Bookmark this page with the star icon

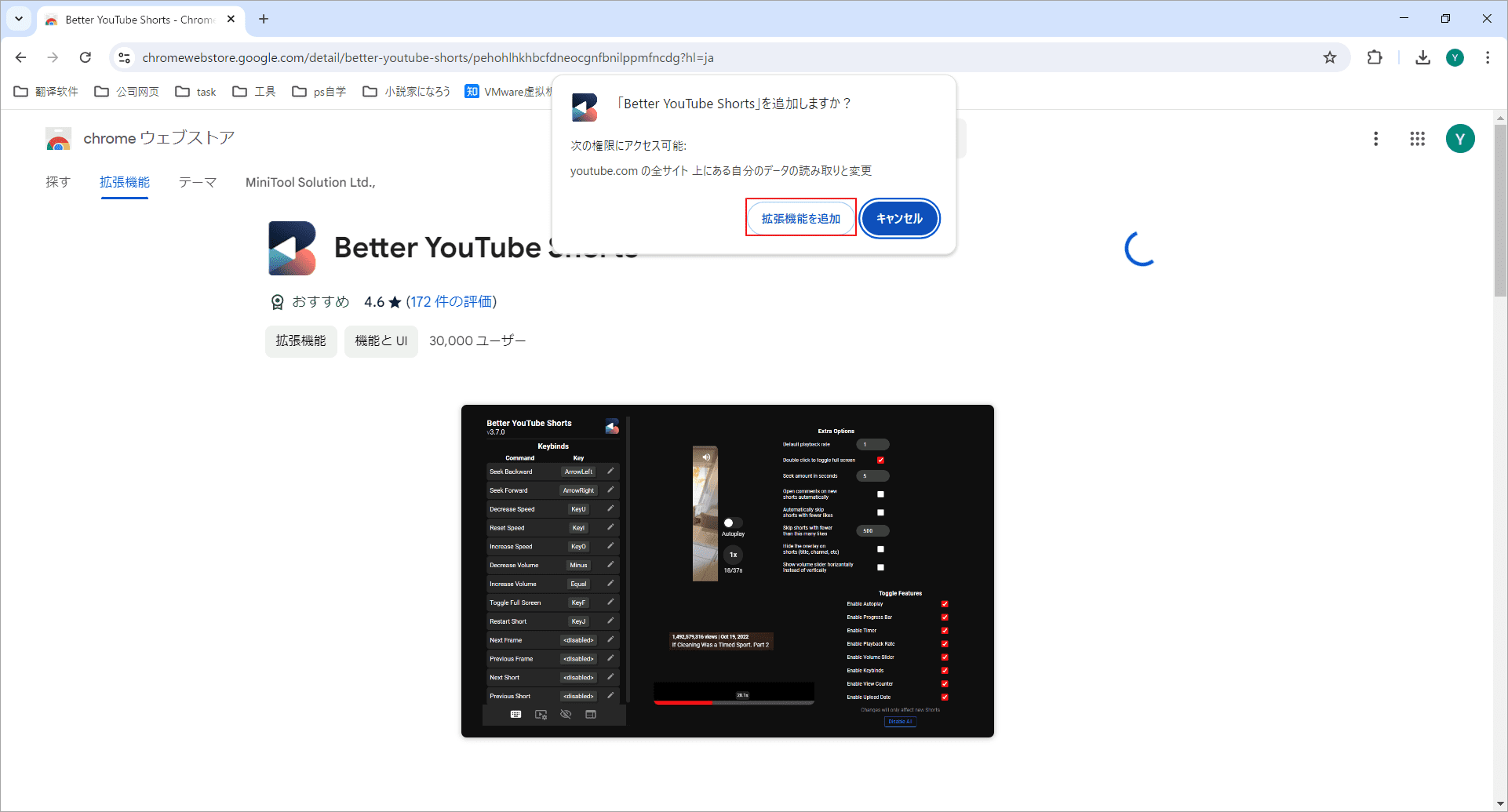click(1330, 57)
